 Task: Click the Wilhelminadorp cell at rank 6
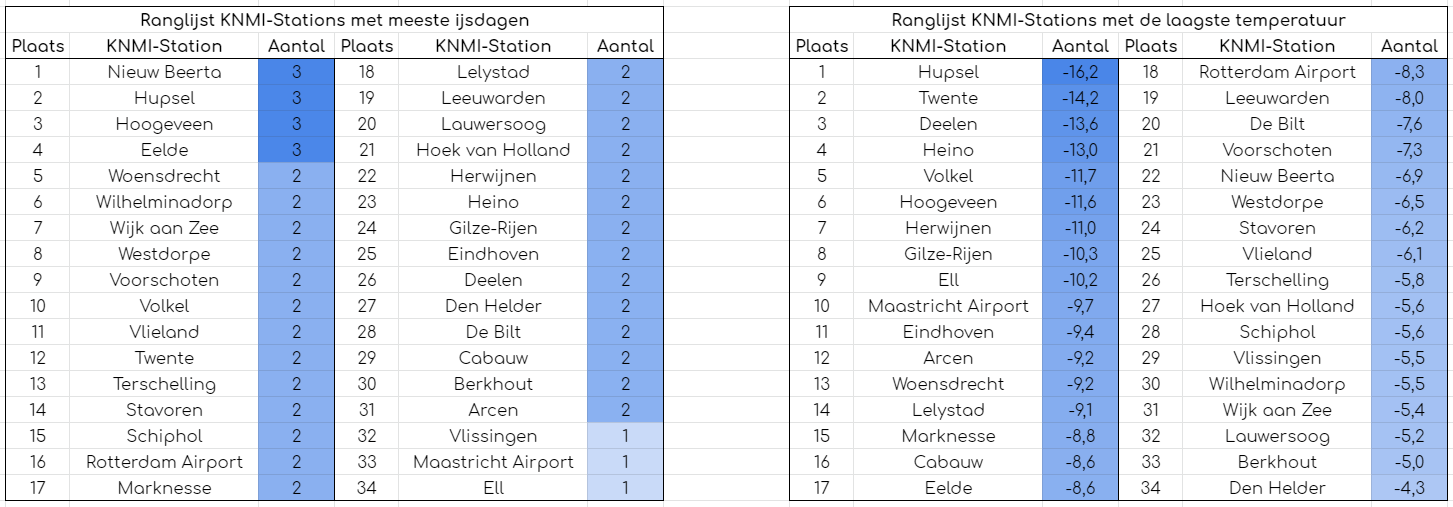coord(164,202)
